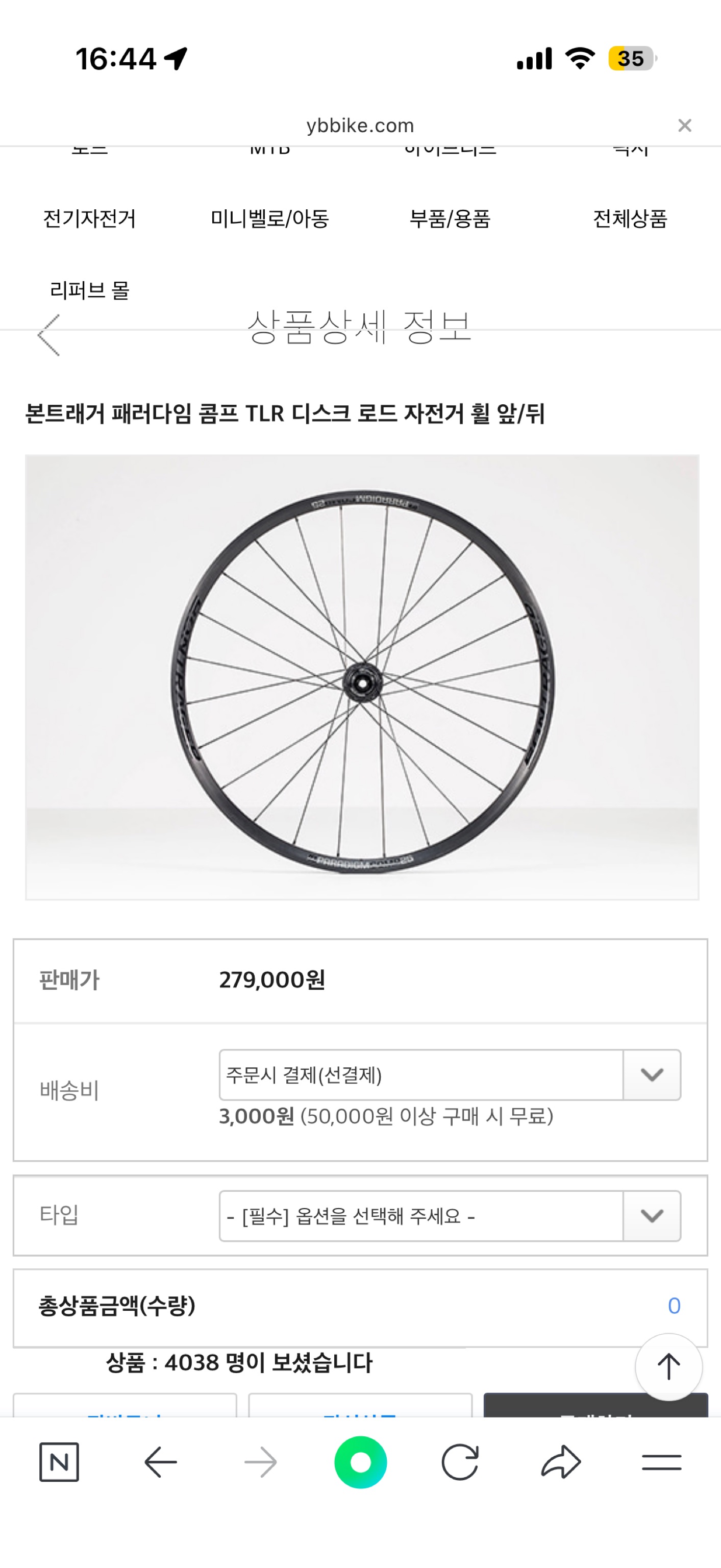Viewport: 721px width, 1568px height.
Task: Go back with the browser back arrow
Action: [160, 1461]
